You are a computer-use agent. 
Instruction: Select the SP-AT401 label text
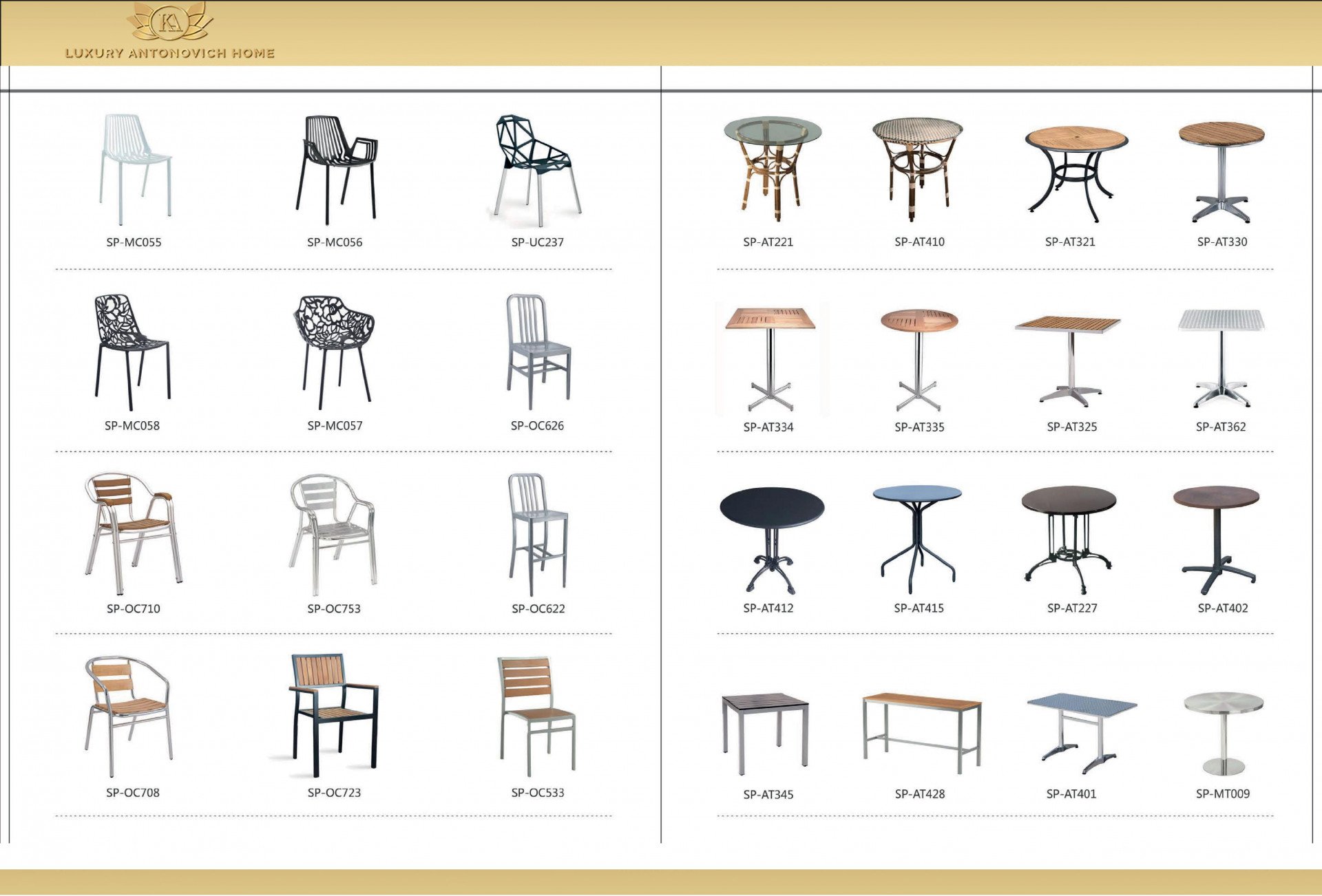click(1071, 793)
